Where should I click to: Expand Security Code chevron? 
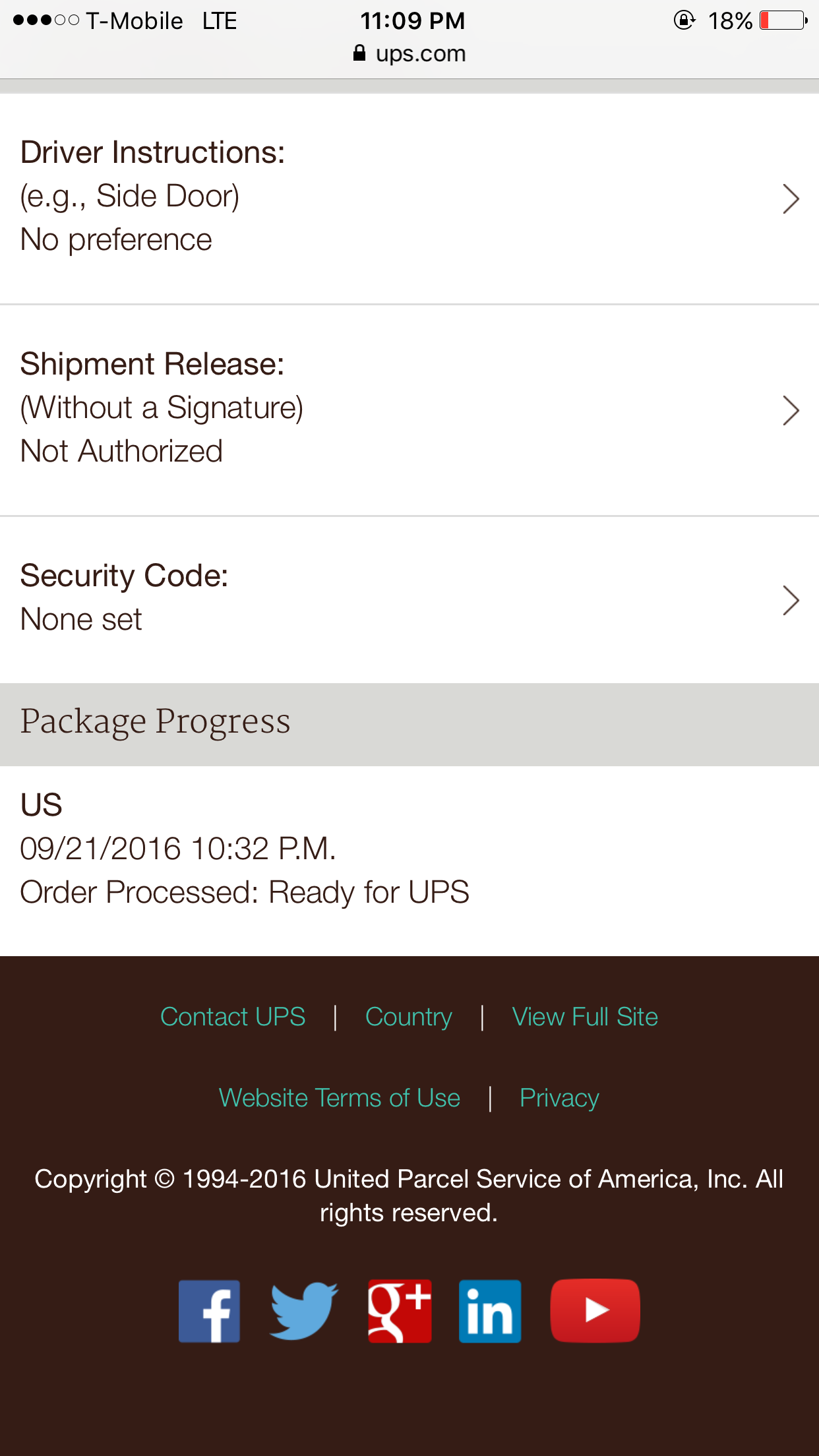[x=790, y=600]
